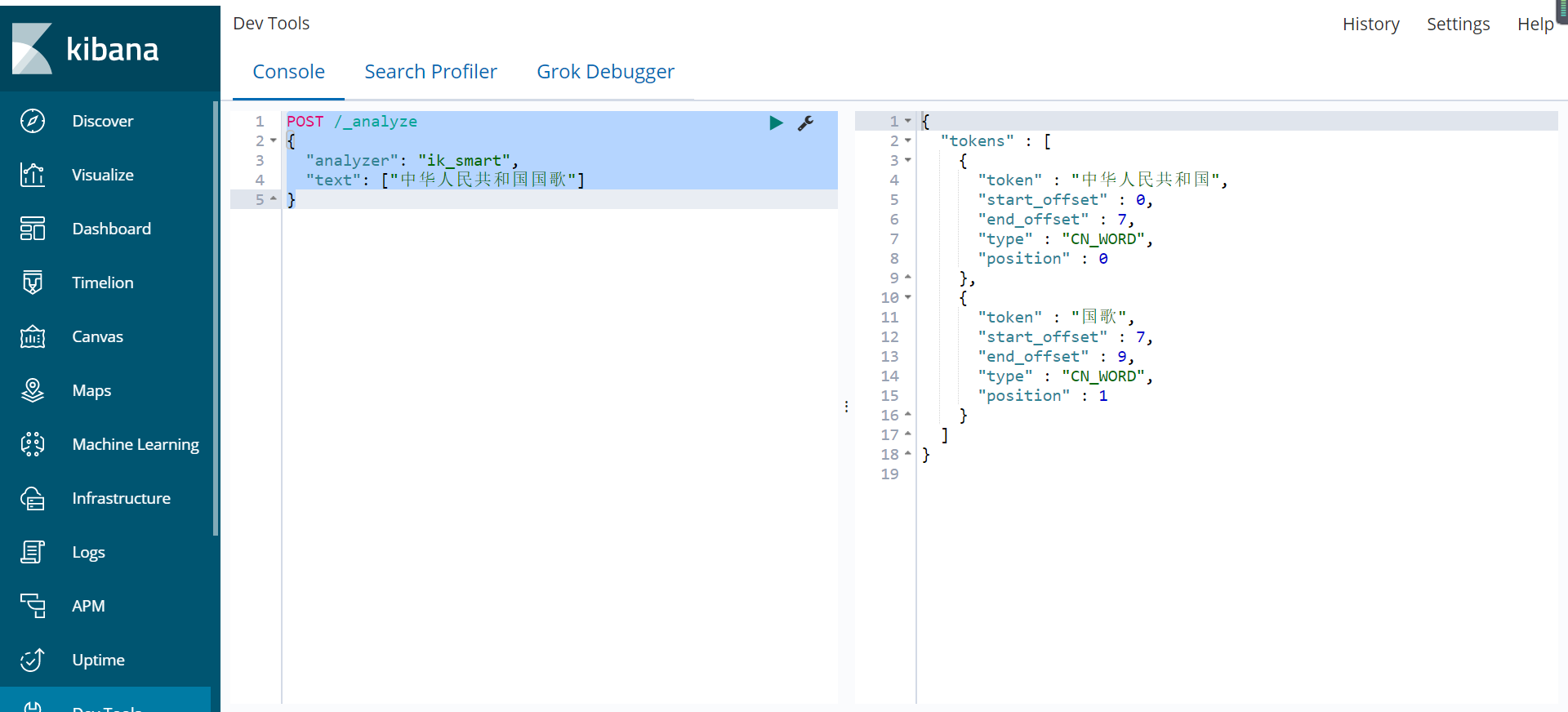
Task: Open the Settings link
Action: click(x=1459, y=24)
